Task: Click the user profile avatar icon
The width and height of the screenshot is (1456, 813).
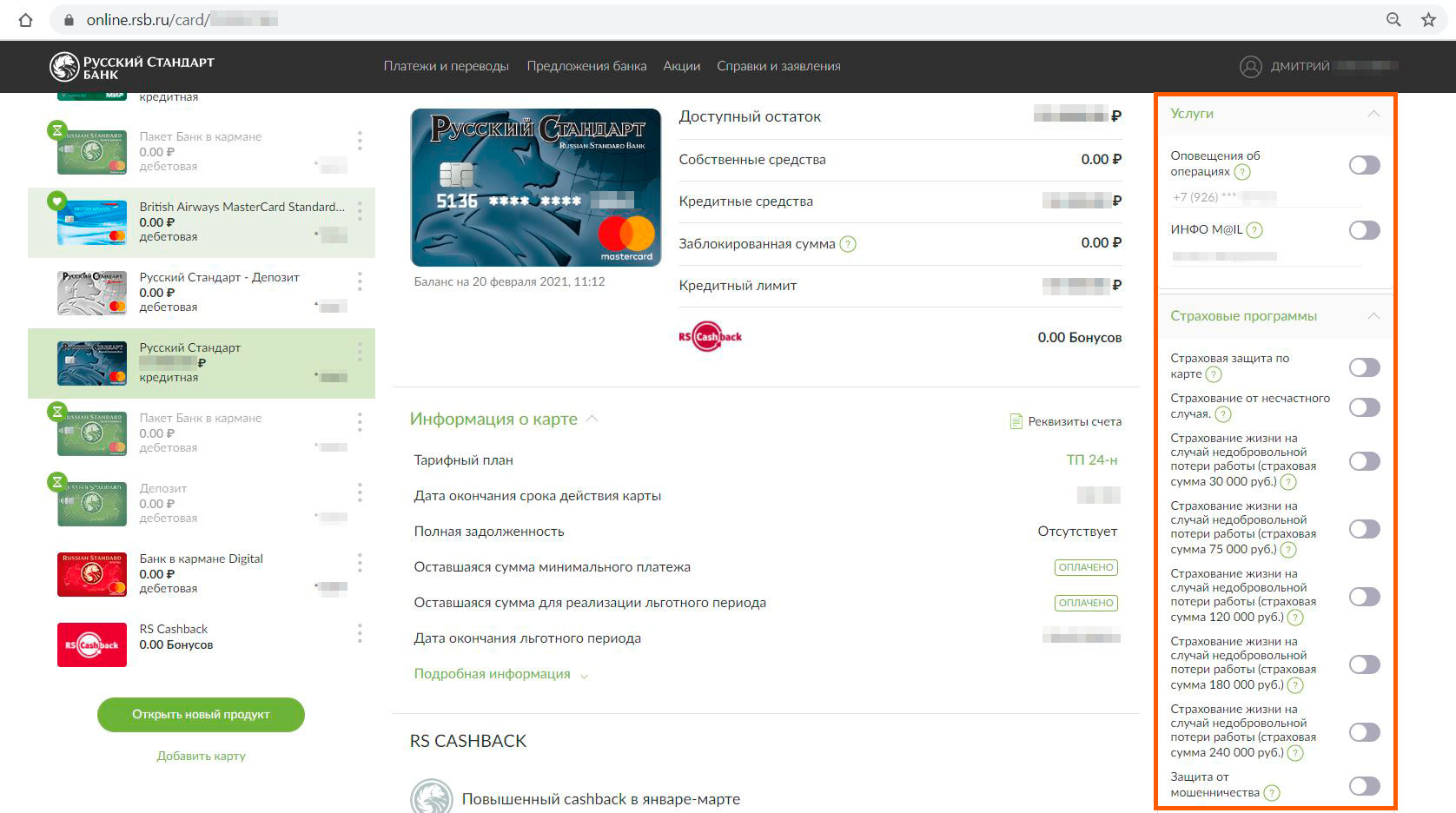Action: (x=1250, y=66)
